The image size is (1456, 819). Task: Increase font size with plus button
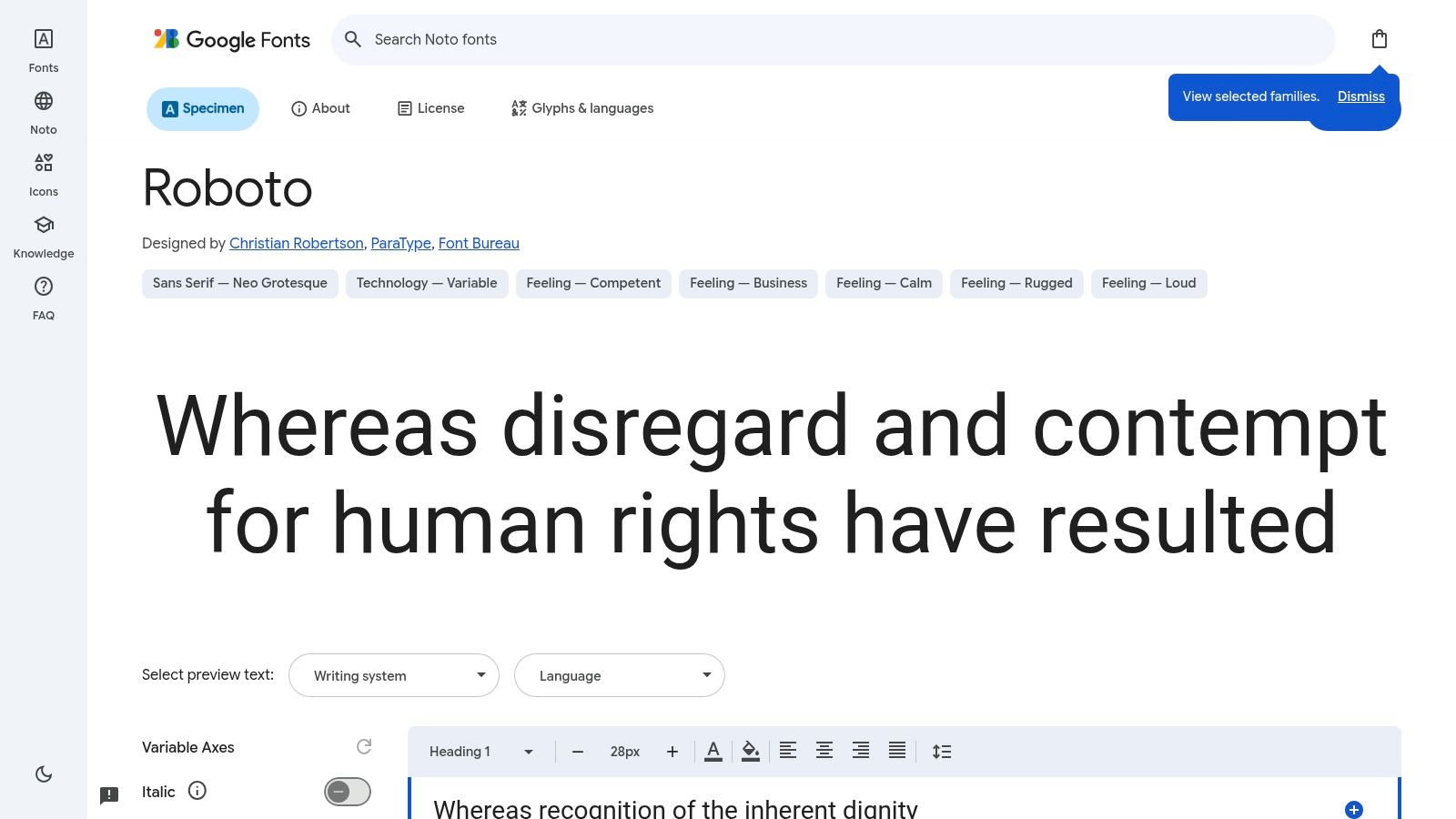[672, 752]
